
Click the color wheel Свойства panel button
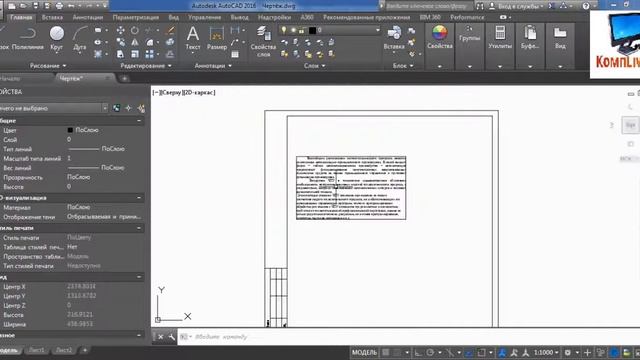(x=440, y=38)
